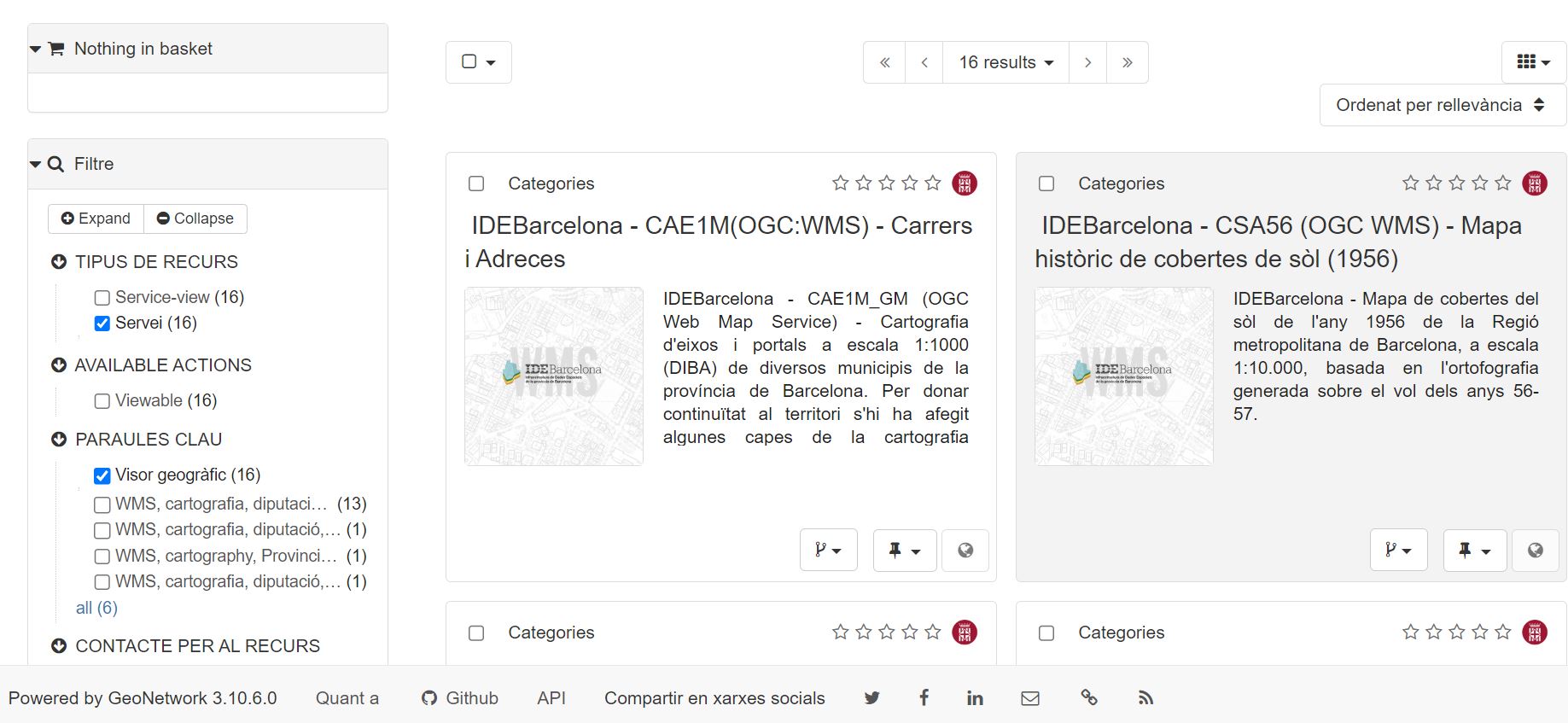Go to first results page
Viewport: 1568px width, 723px height.
(x=885, y=62)
